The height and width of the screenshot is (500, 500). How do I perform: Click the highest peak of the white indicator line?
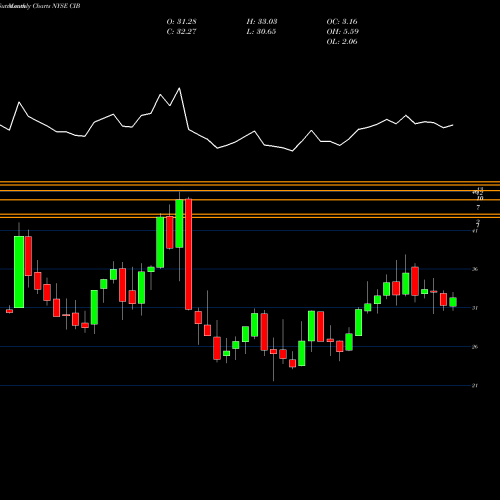(x=180, y=88)
